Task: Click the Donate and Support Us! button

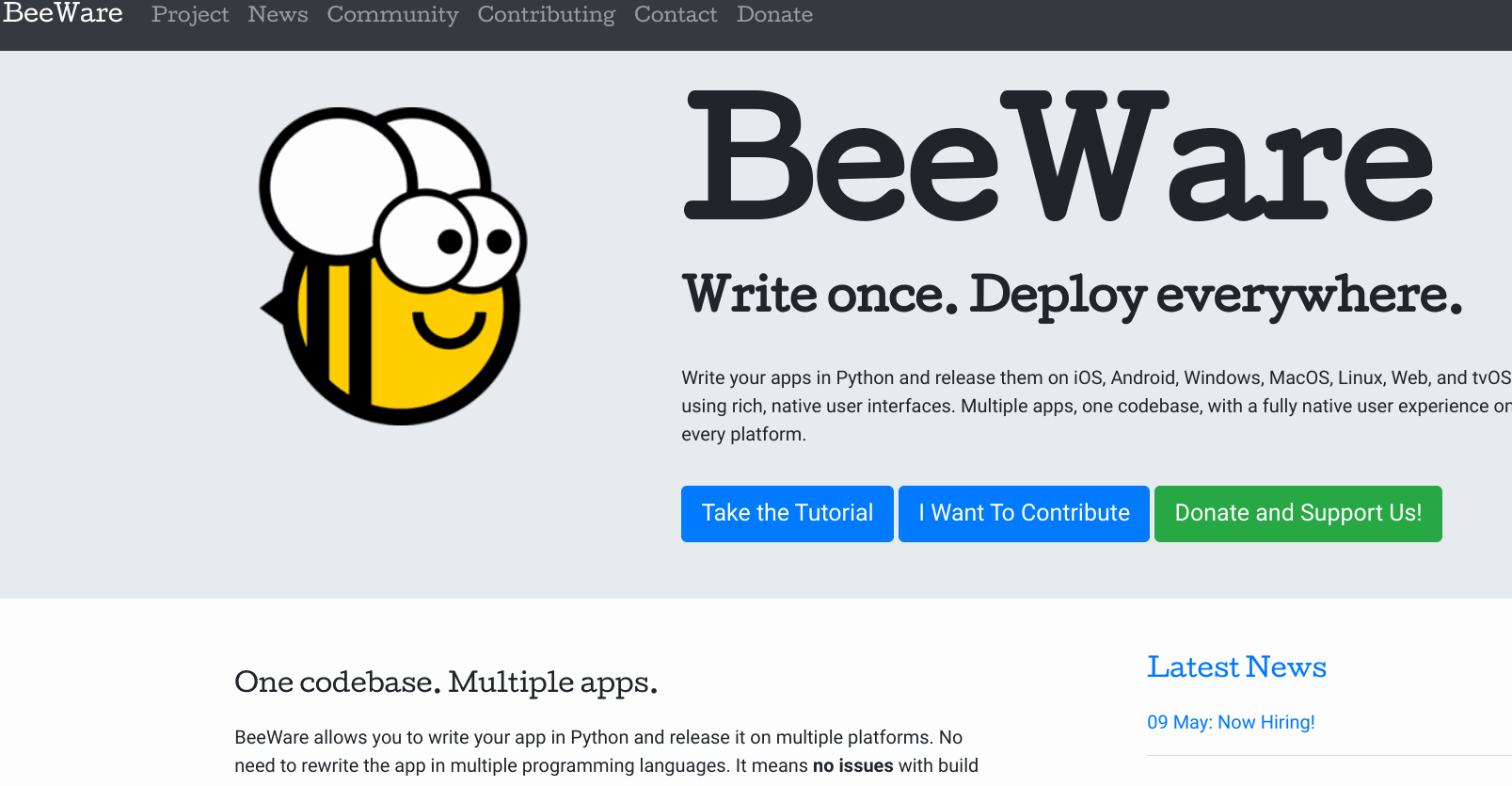Action: tap(1297, 513)
